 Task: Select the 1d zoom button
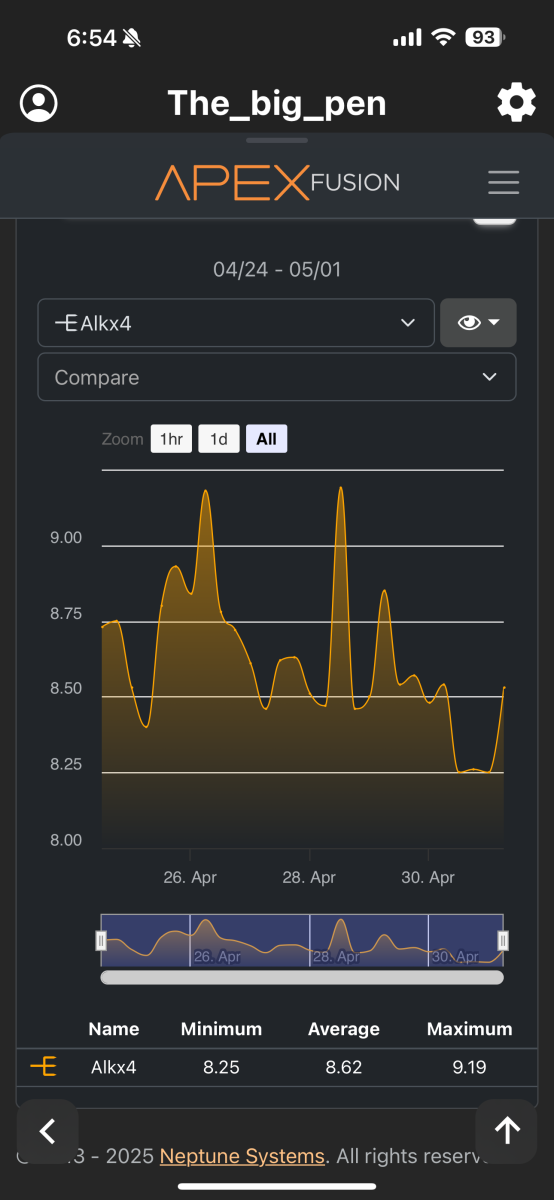[219, 439]
